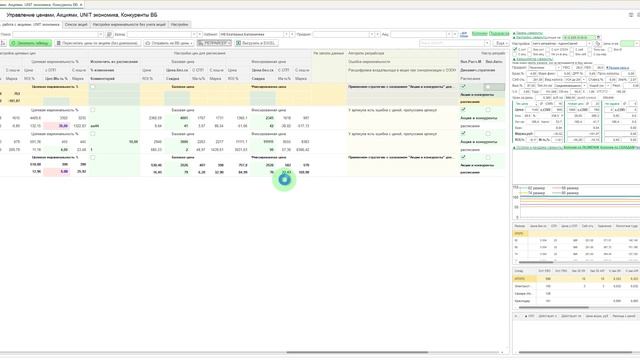The image size is (640, 360).
Task: Open the Настройка dropdown in right panel
Action: (x=589, y=43)
